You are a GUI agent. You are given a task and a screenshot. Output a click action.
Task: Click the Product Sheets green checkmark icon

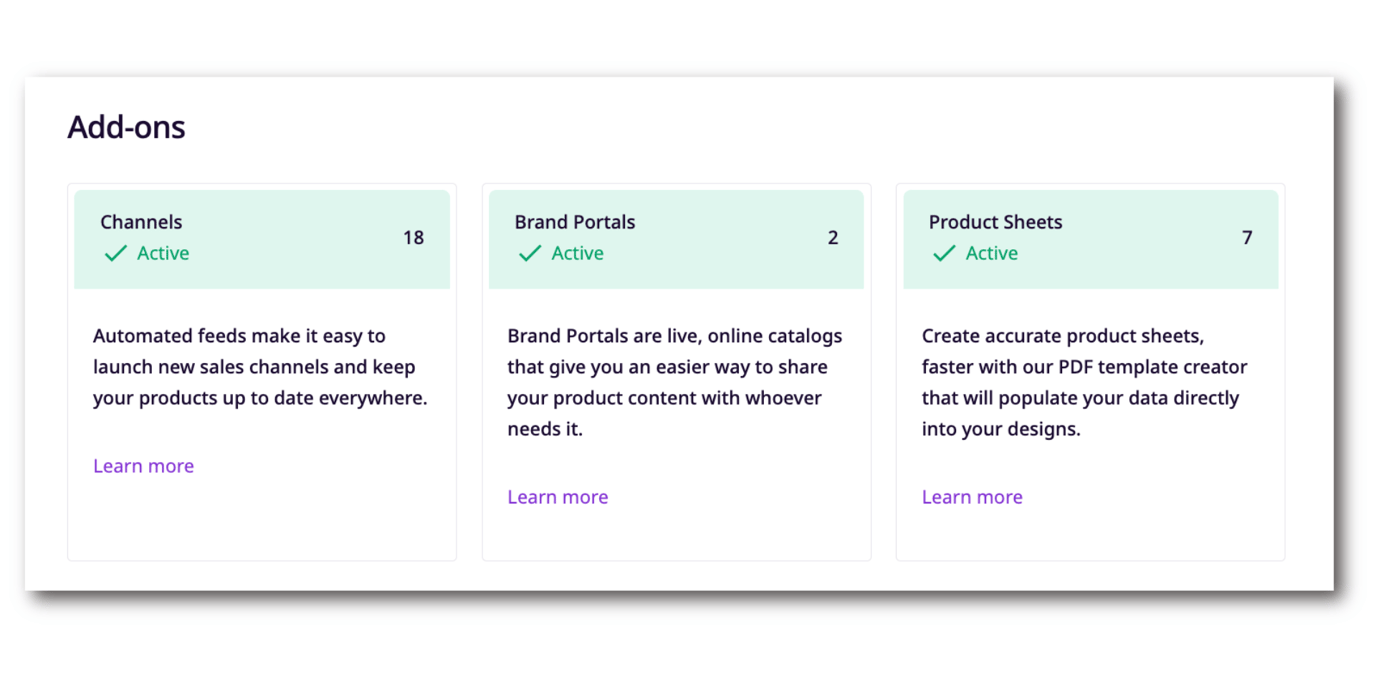click(x=944, y=254)
